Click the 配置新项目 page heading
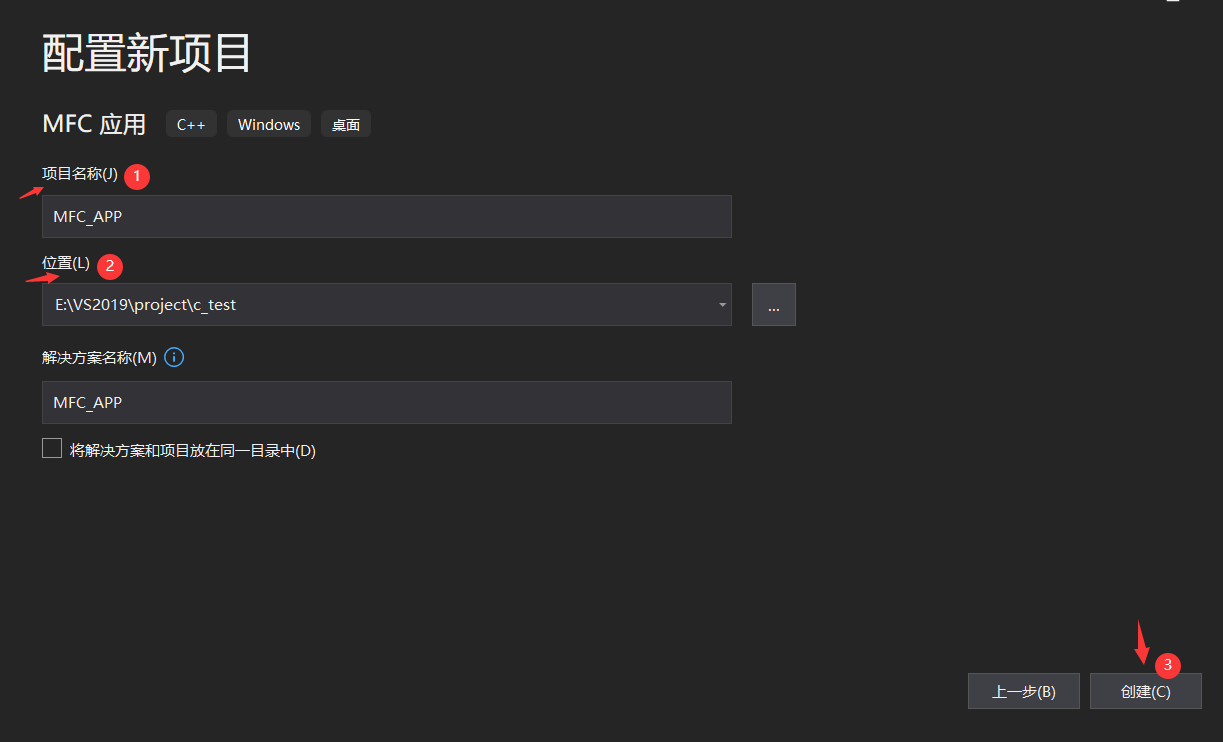 (147, 54)
